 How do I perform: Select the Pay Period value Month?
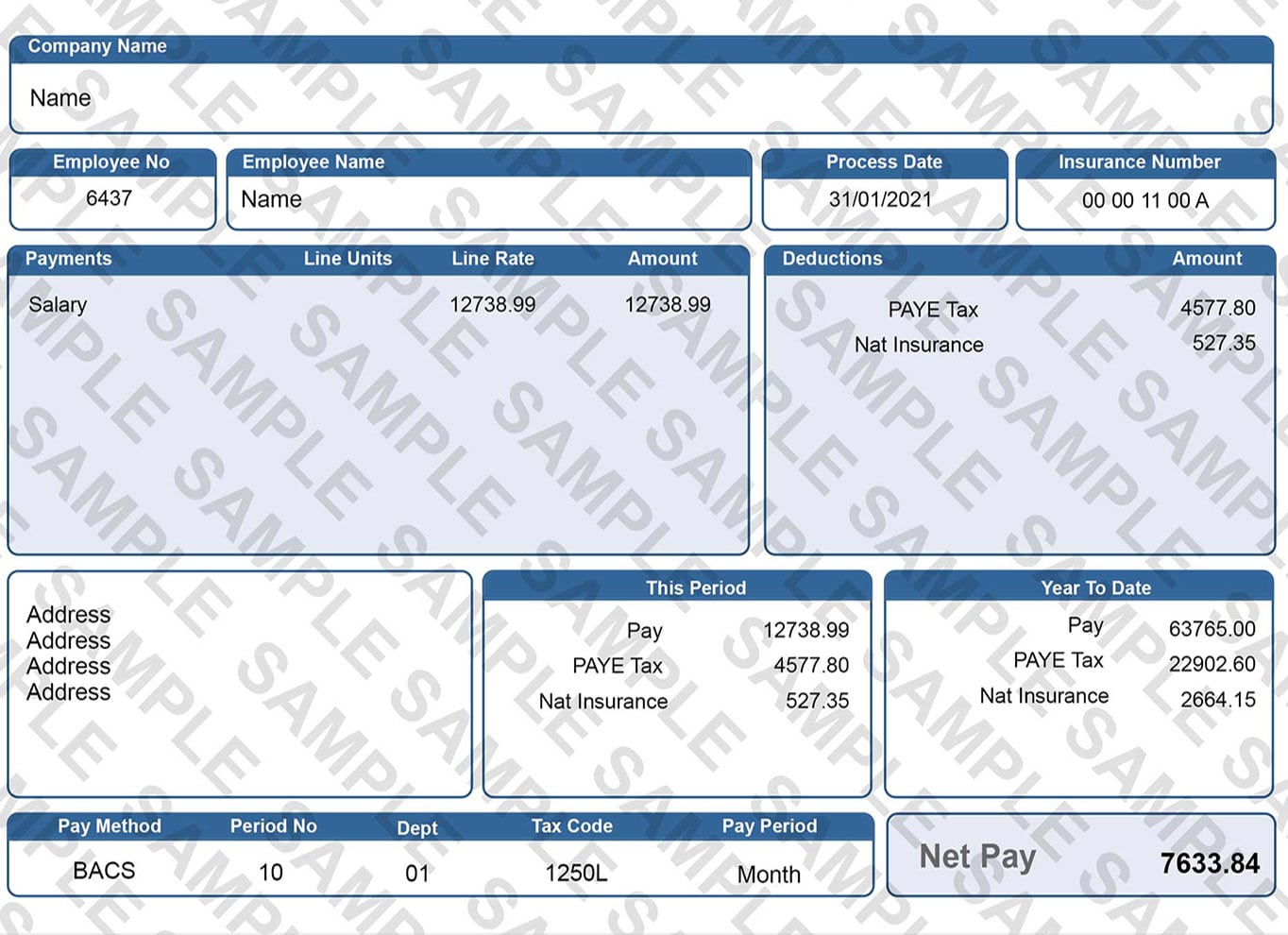point(769,874)
